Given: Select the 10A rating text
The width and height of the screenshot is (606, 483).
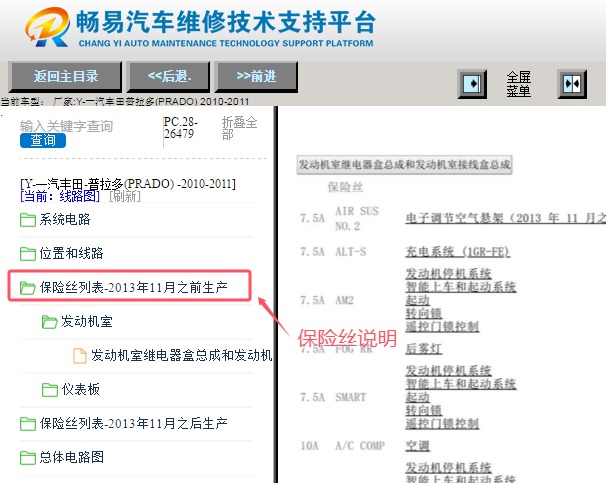Looking at the screenshot, I should (x=310, y=446).
